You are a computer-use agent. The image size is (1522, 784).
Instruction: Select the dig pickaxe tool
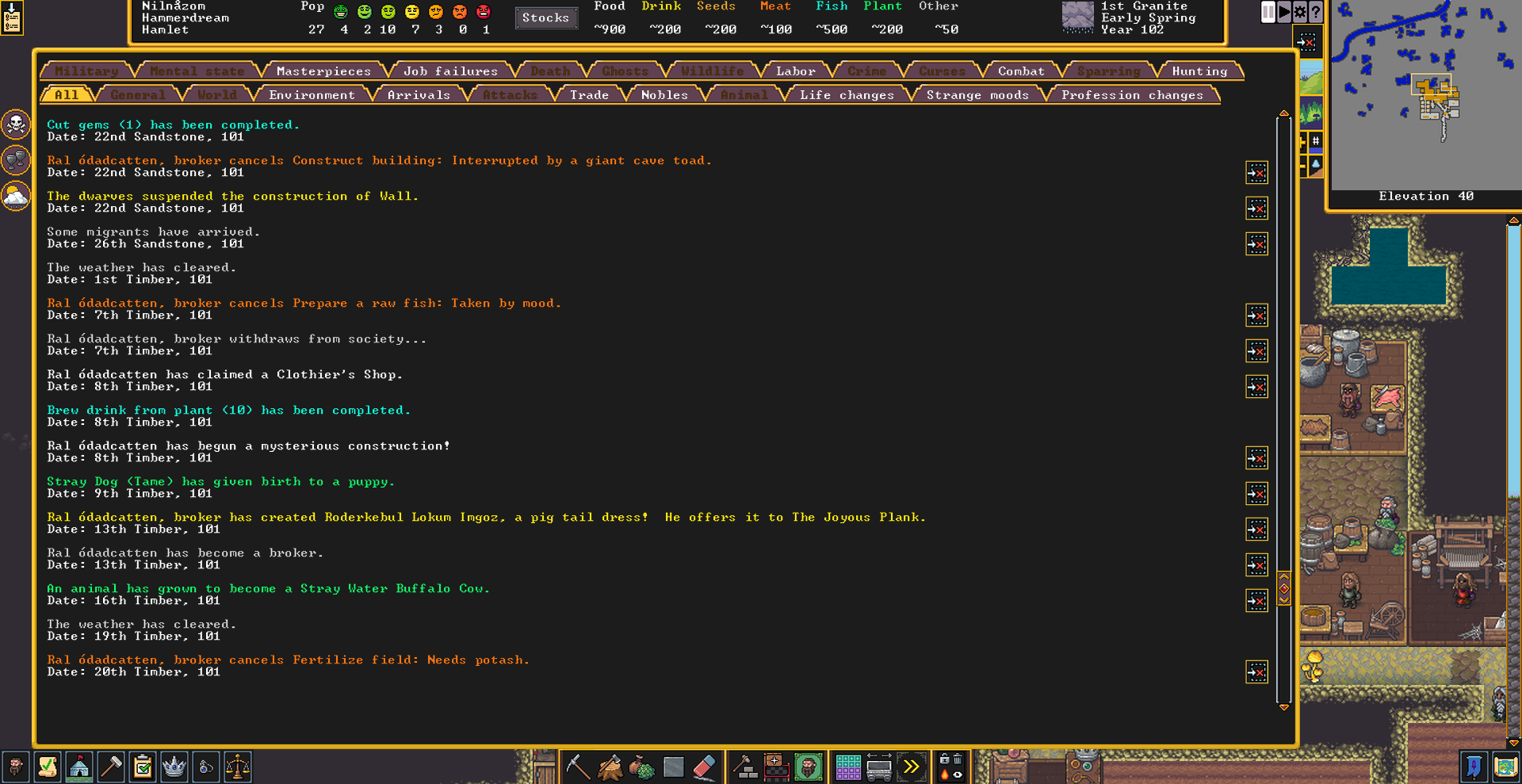[578, 767]
